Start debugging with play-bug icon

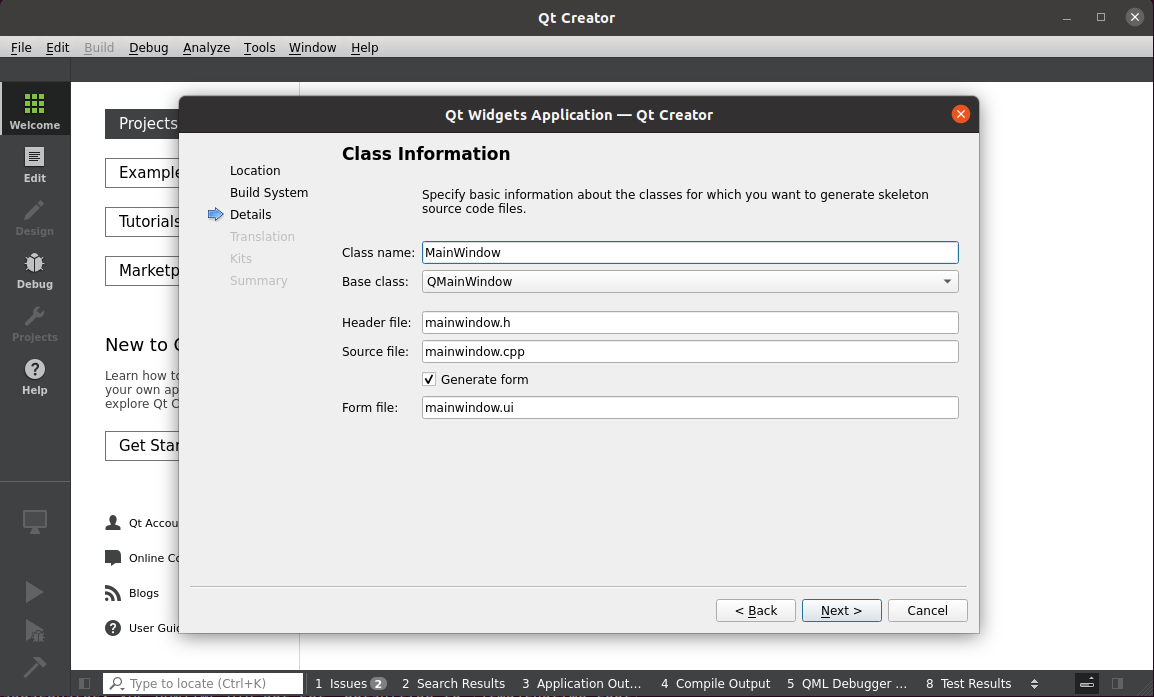click(x=35, y=630)
